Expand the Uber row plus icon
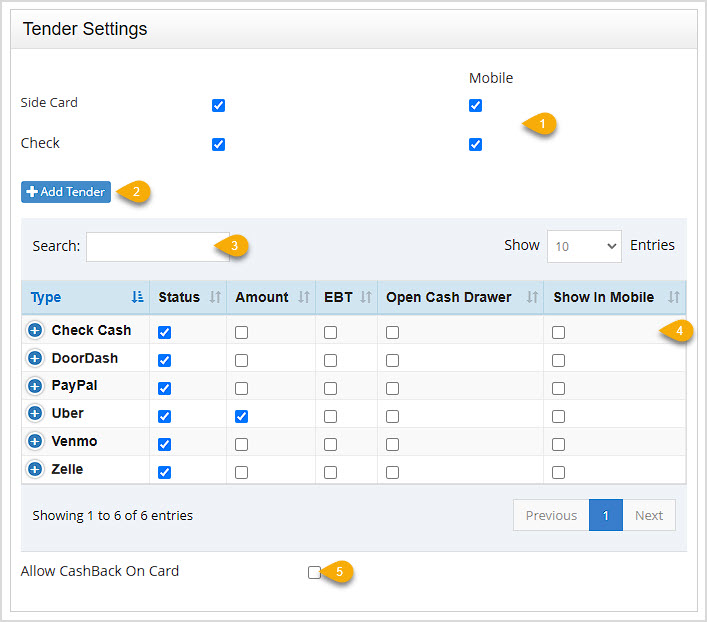The width and height of the screenshot is (707, 622). (35, 413)
